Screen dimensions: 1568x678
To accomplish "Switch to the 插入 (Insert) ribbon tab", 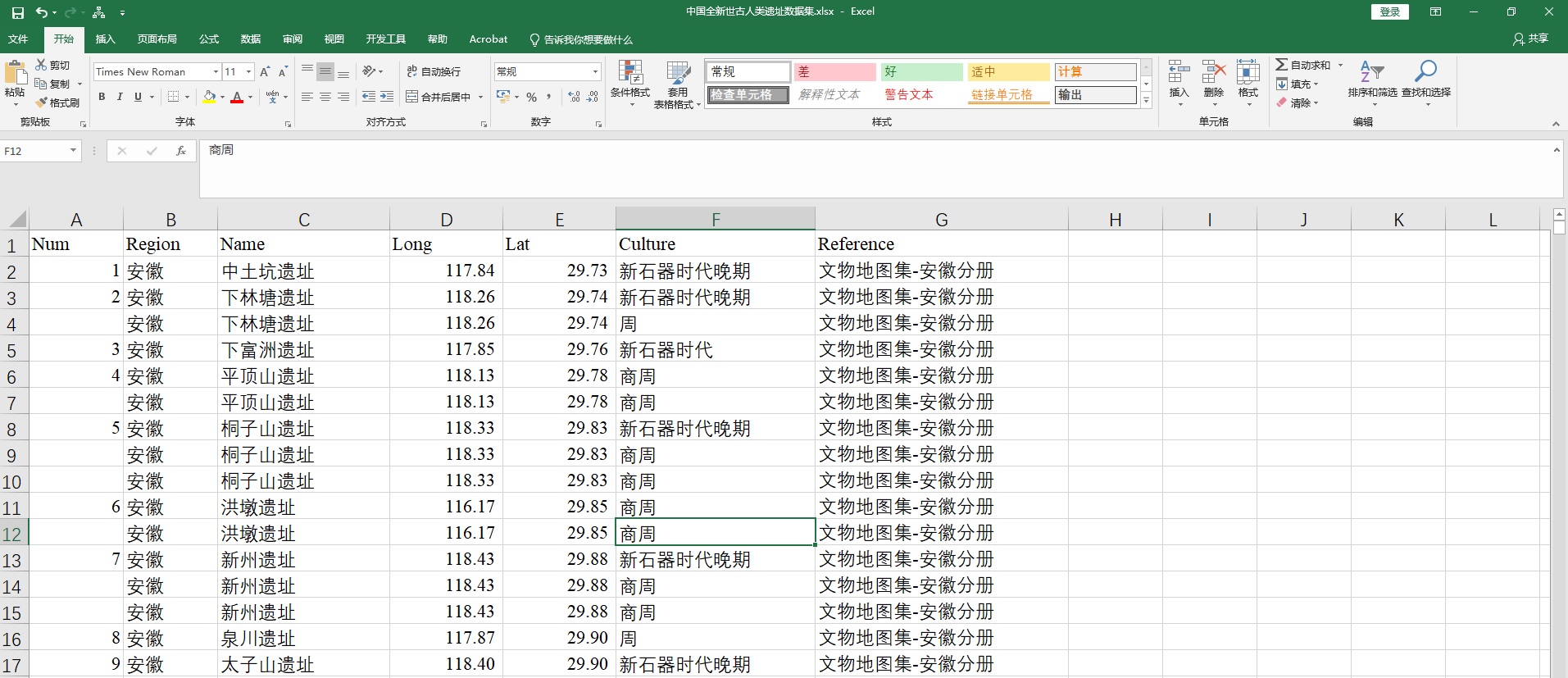I will tap(105, 39).
